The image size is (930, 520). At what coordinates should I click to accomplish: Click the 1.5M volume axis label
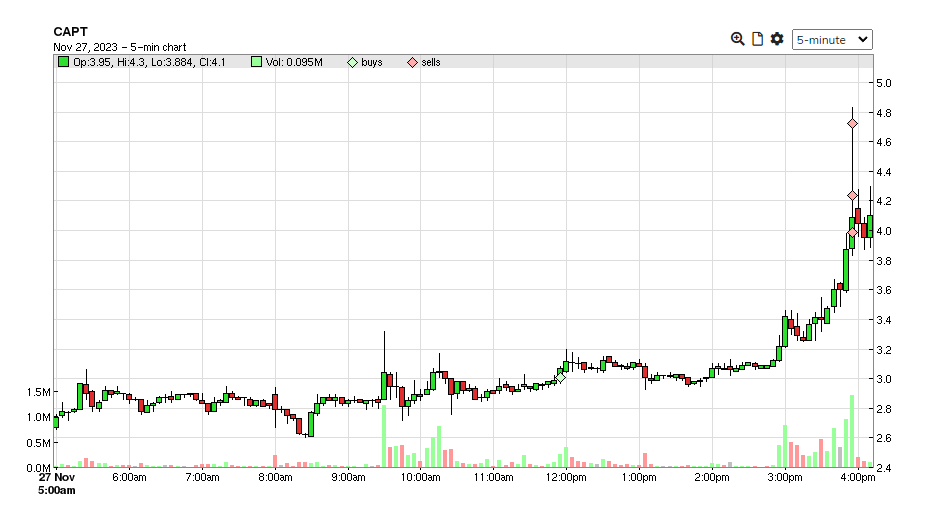(39, 392)
